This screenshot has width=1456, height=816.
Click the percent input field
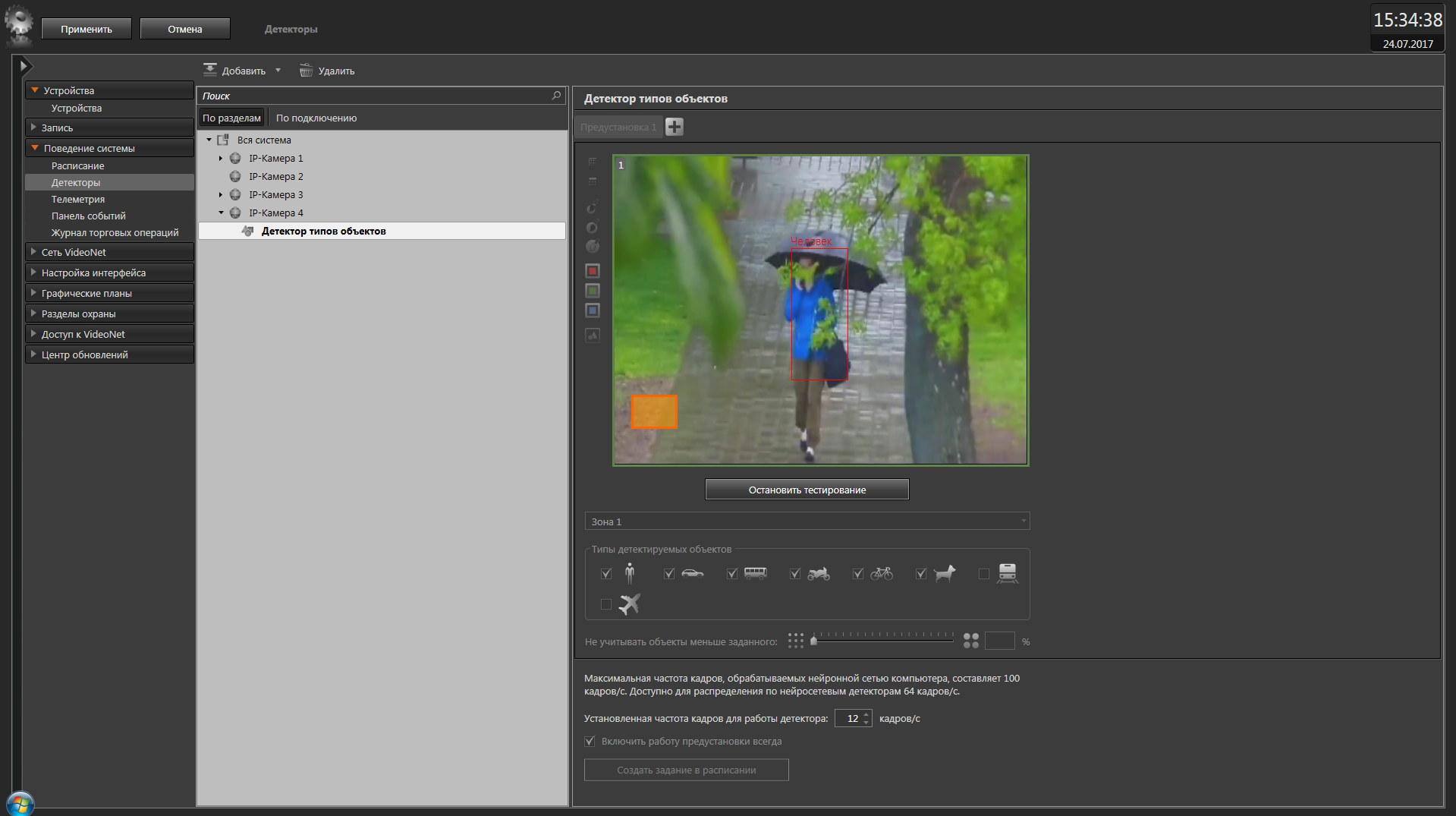click(999, 641)
